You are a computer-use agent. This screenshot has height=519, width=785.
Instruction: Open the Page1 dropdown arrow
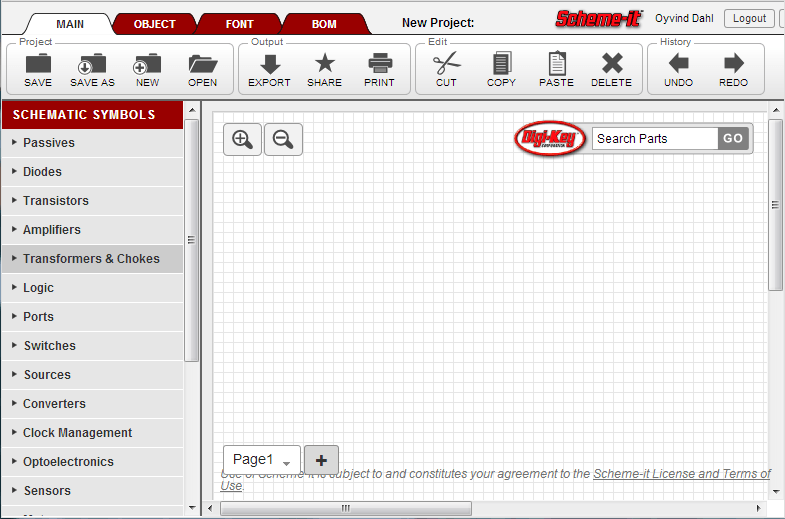[x=287, y=463]
